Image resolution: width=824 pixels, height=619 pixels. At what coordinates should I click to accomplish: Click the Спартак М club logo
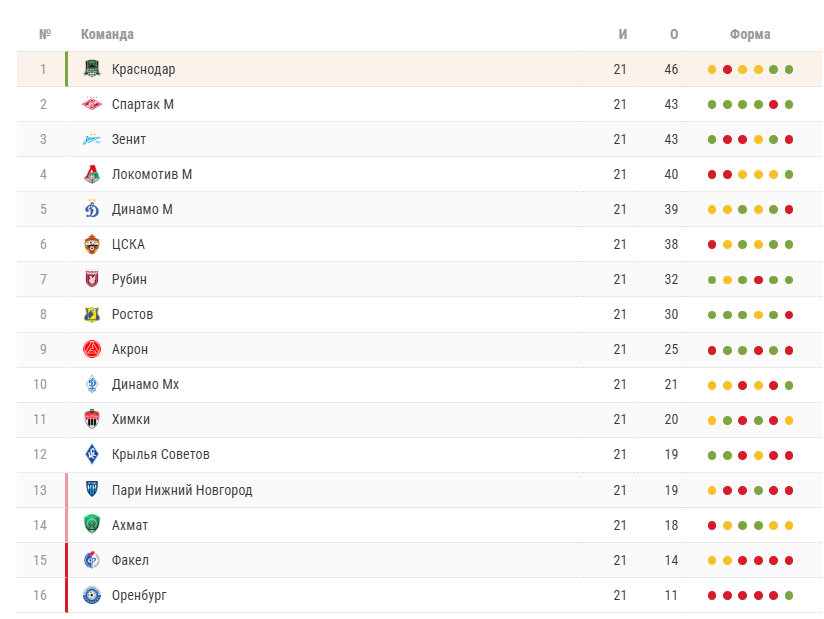[92, 104]
